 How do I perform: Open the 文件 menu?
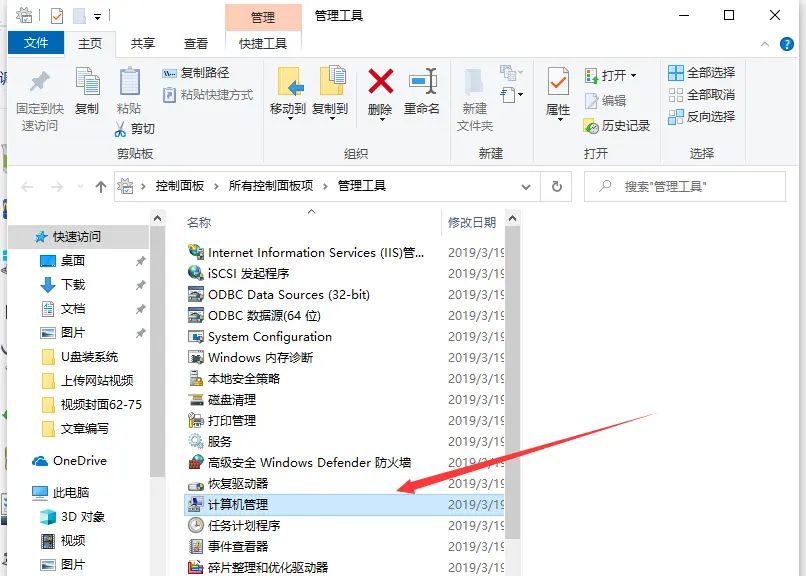pyautogui.click(x=36, y=44)
